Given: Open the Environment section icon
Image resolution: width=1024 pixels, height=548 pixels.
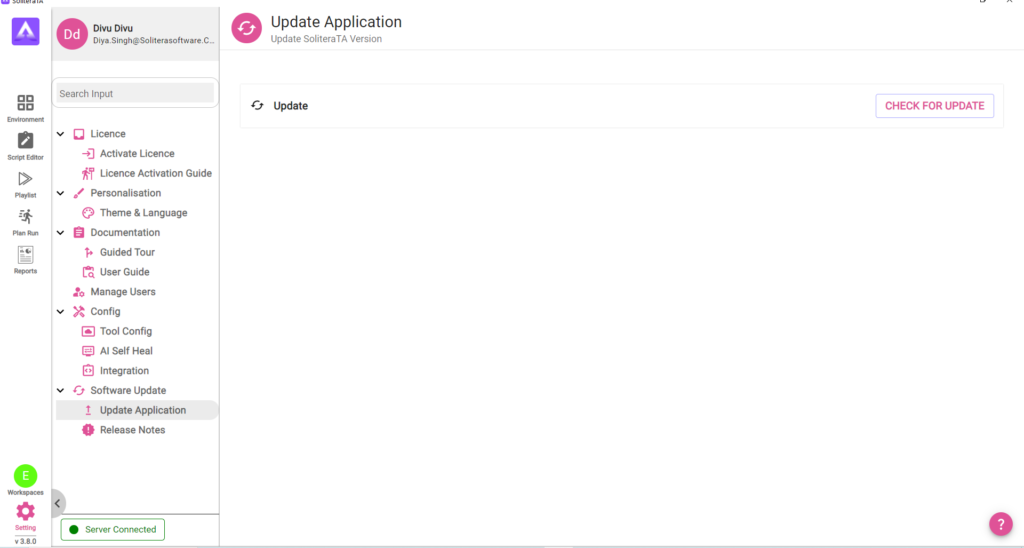Looking at the screenshot, I should (25, 103).
